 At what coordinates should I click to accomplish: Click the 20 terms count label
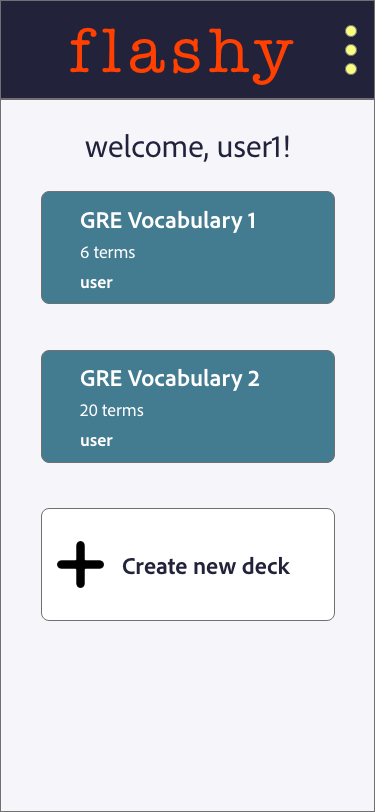tap(112, 411)
